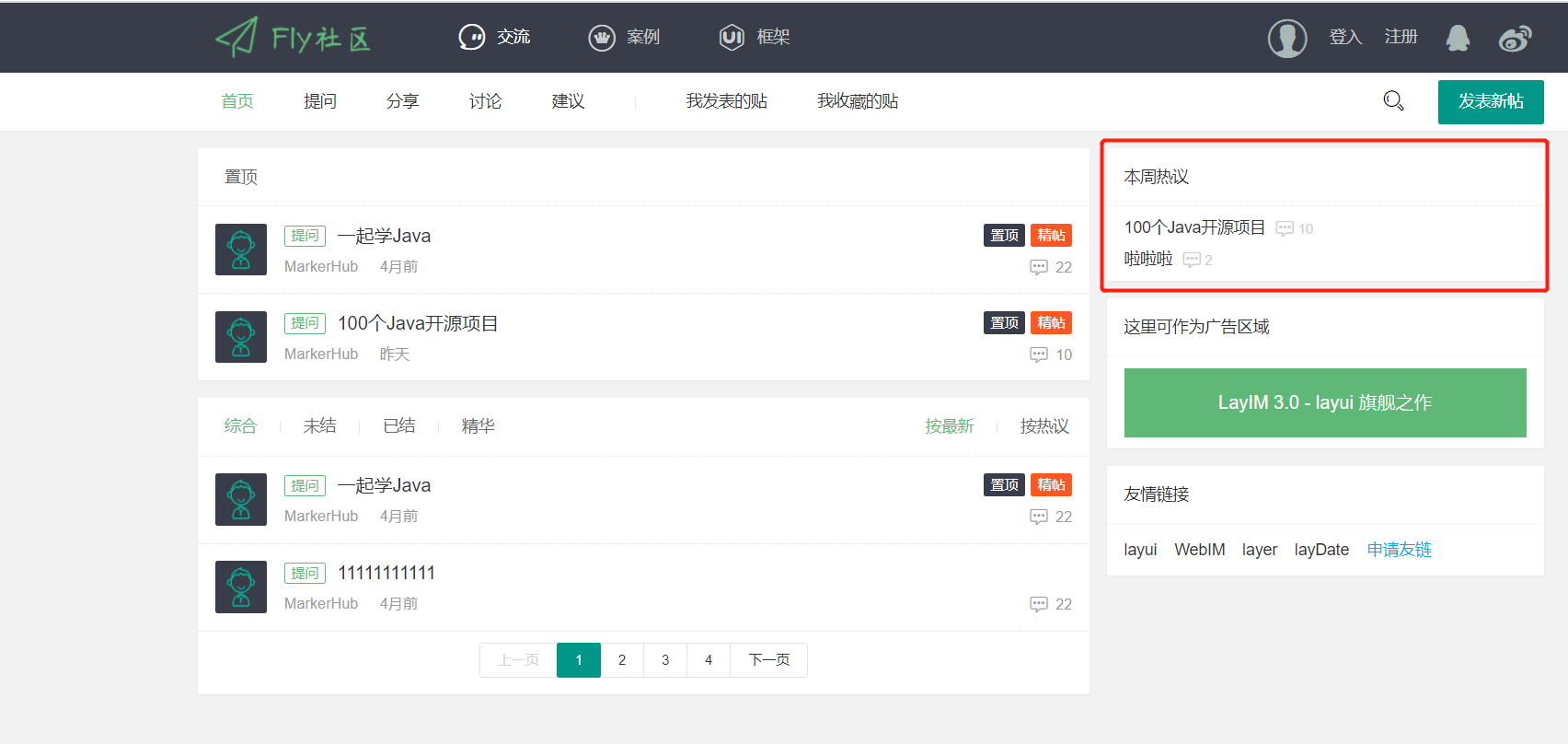
Task: Click 提问 tag on 11111111111 post
Action: click(305, 573)
